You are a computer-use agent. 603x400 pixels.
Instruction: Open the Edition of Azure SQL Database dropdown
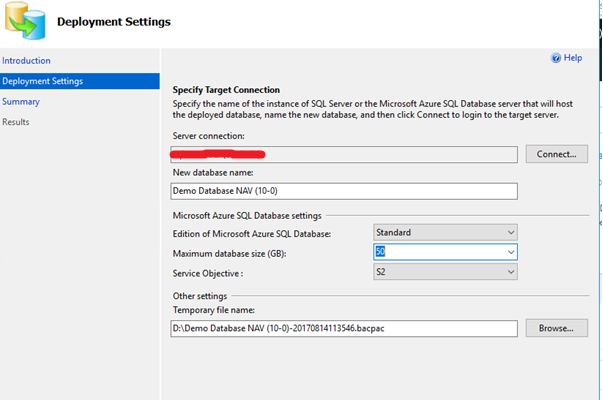(x=445, y=232)
